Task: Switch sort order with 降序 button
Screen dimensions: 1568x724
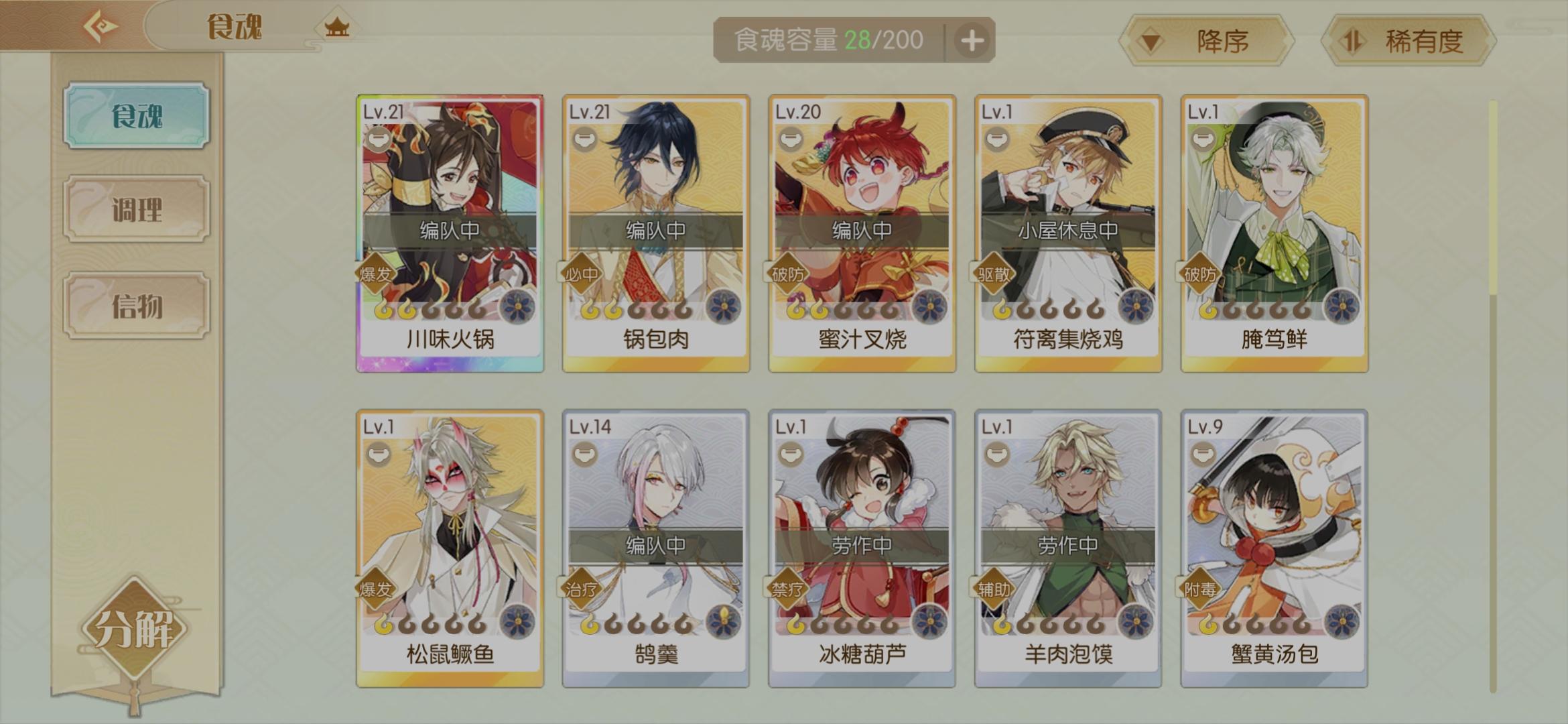Action: point(1206,41)
